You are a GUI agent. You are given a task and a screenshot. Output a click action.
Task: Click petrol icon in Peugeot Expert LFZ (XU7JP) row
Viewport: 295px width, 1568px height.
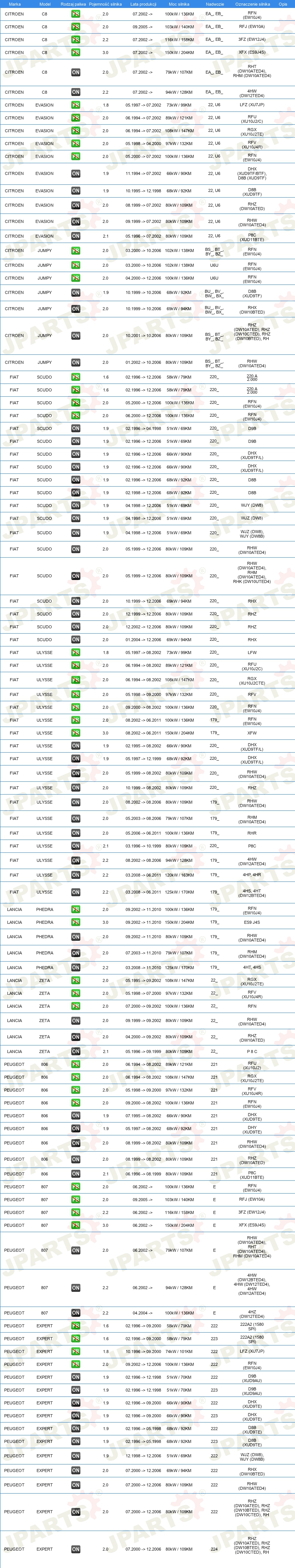75,1351
